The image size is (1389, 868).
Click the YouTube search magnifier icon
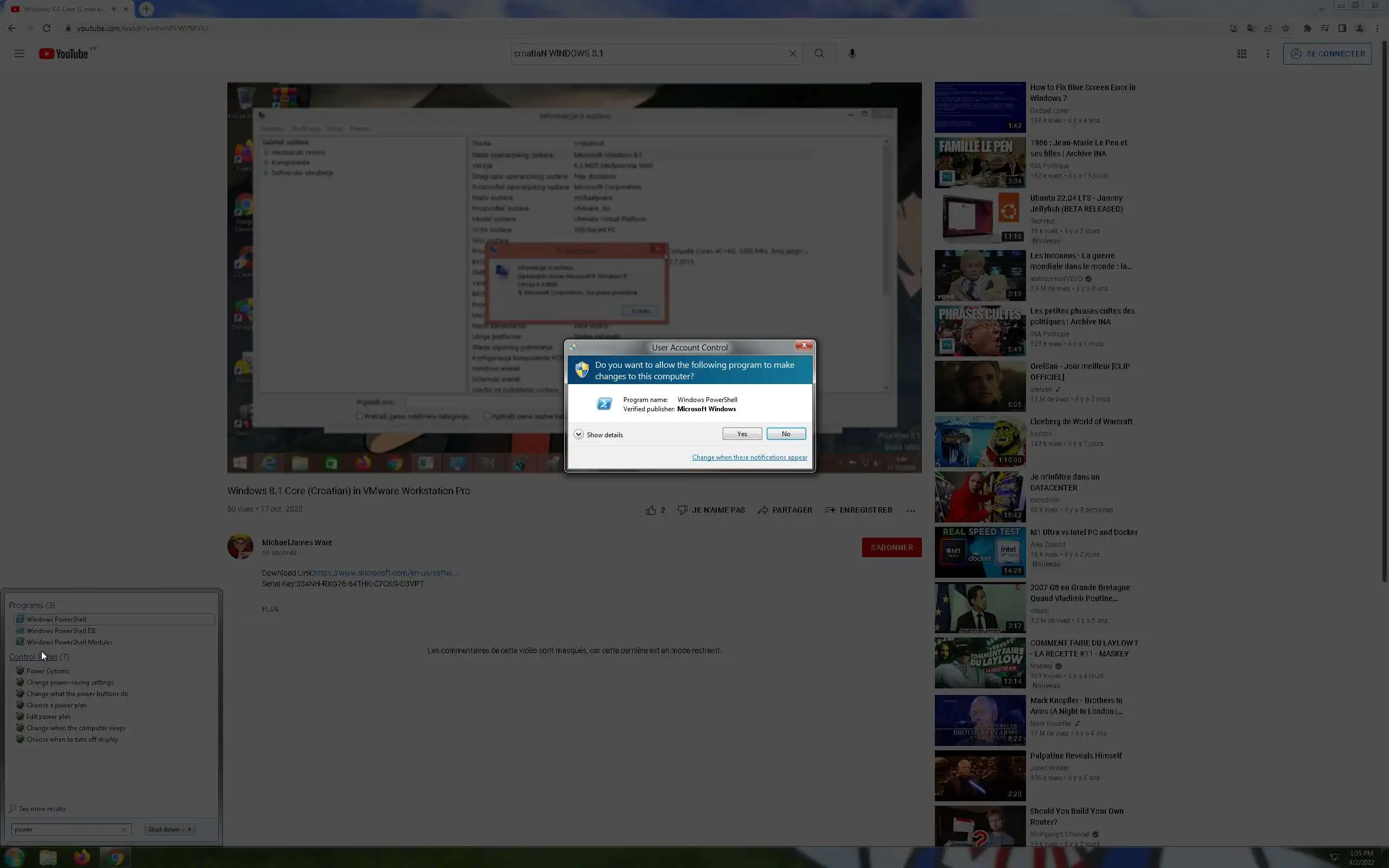tap(819, 53)
